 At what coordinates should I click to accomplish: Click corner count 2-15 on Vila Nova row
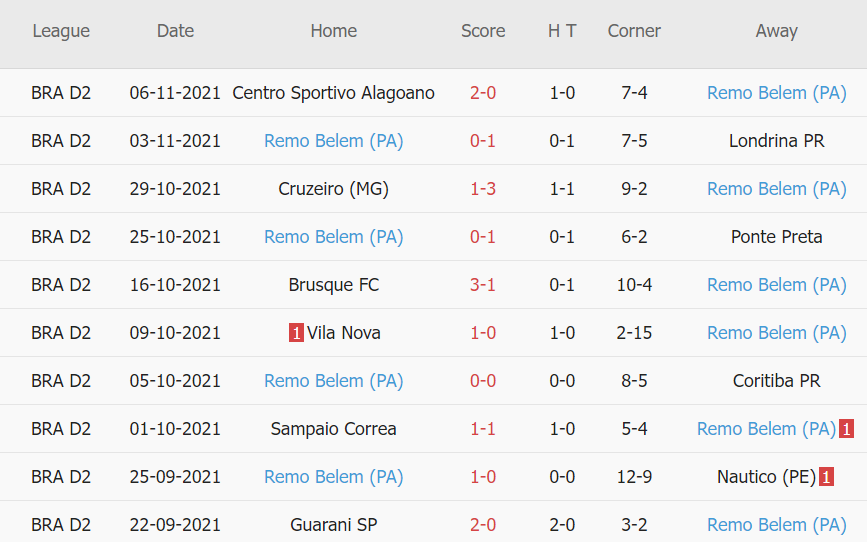coord(634,333)
